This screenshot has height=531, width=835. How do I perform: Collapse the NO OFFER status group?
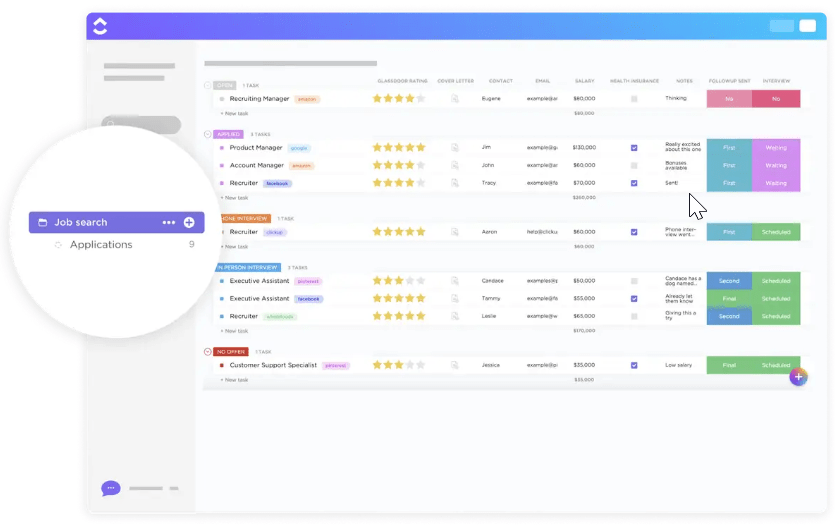pyautogui.click(x=208, y=352)
